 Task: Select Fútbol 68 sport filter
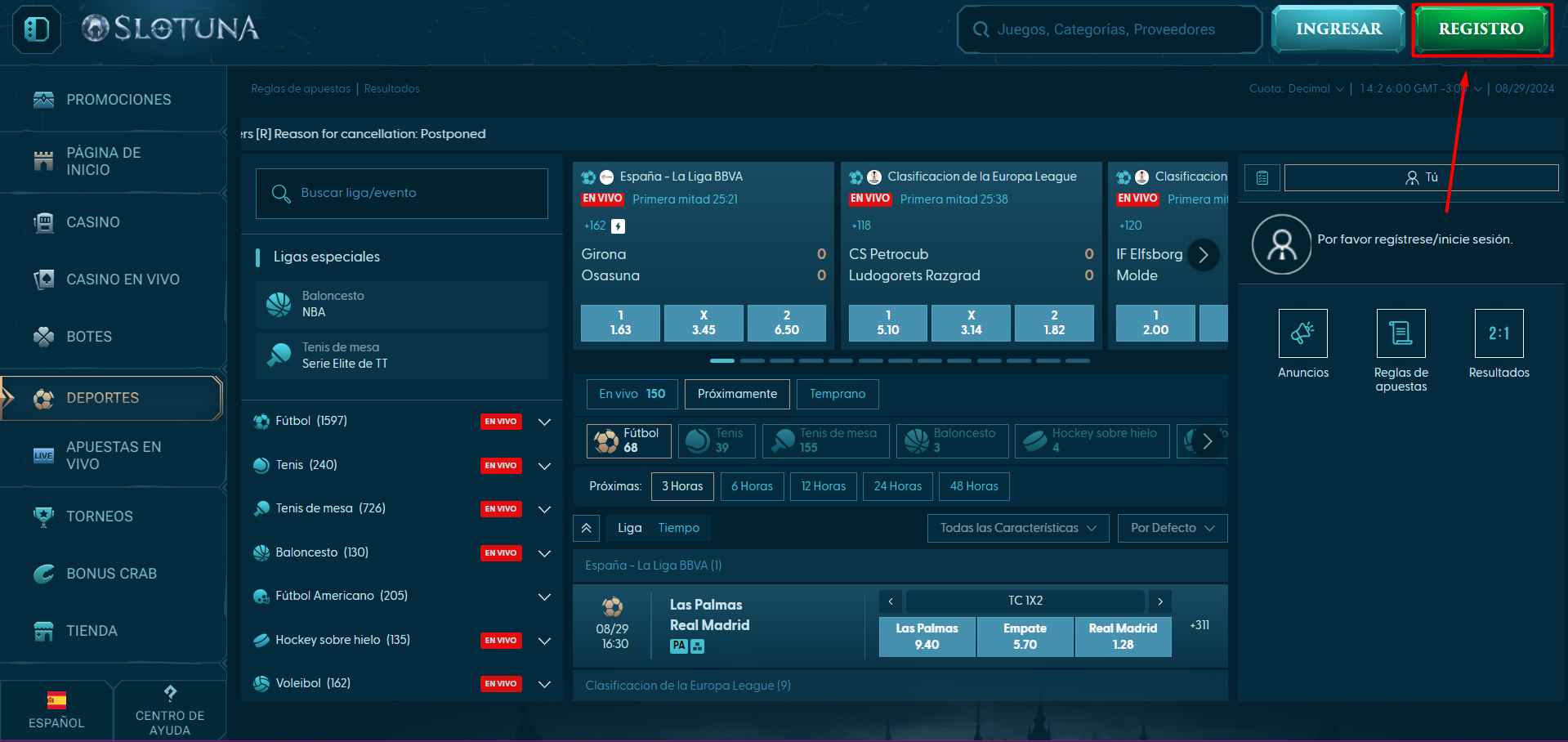pyautogui.click(x=629, y=441)
